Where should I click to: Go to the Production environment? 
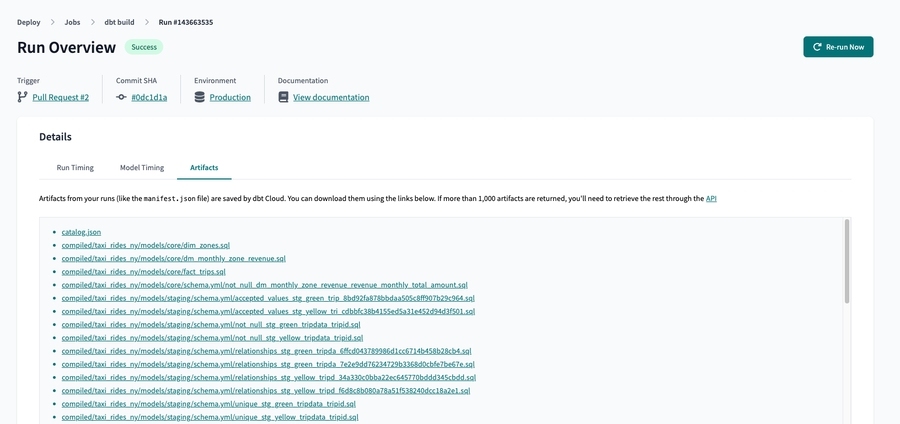[x=230, y=97]
